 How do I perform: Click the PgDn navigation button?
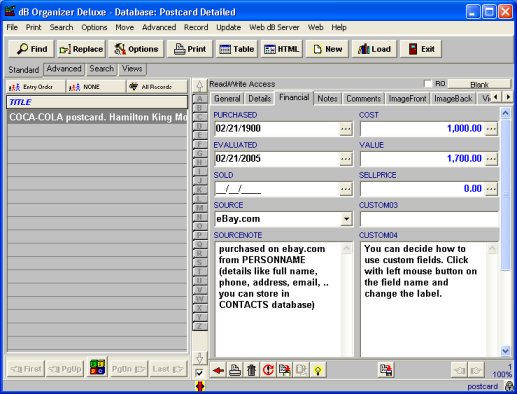coord(128,369)
